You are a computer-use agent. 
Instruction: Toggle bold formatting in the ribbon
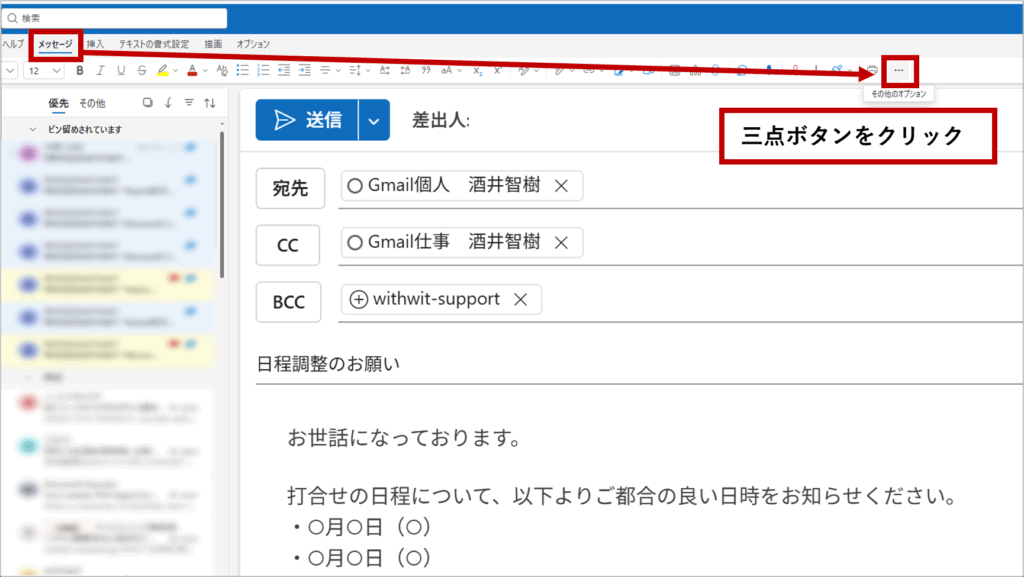click(x=80, y=71)
